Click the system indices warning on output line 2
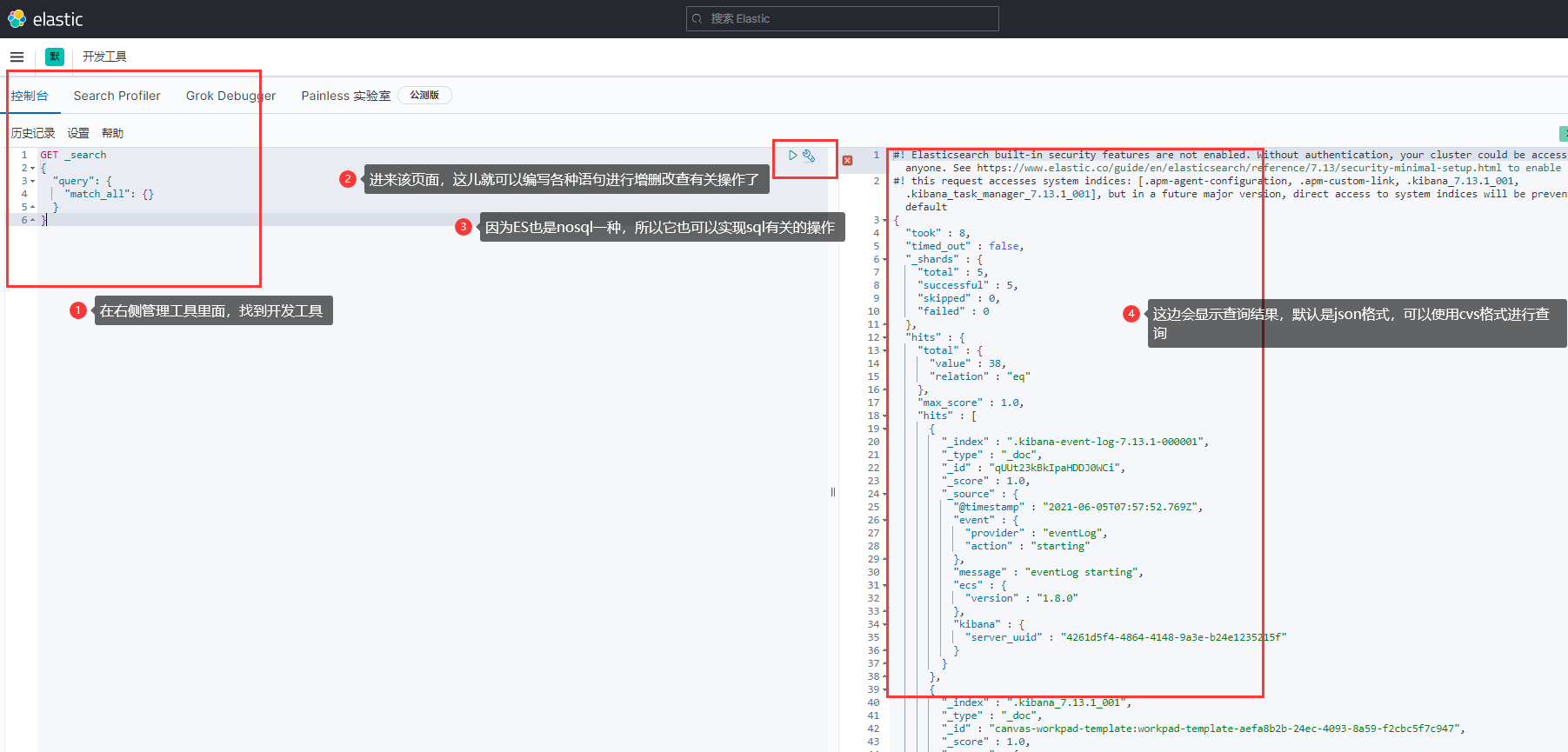 point(1230,194)
